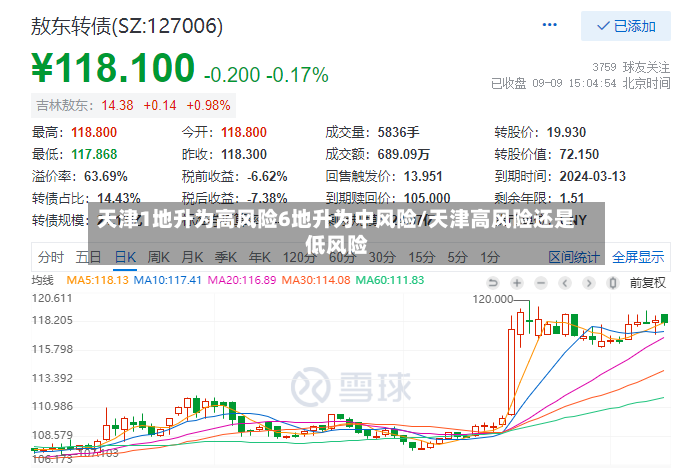Select the 30分 chart tab
Image resolution: width=694 pixels, height=468 pixels.
pos(382,257)
